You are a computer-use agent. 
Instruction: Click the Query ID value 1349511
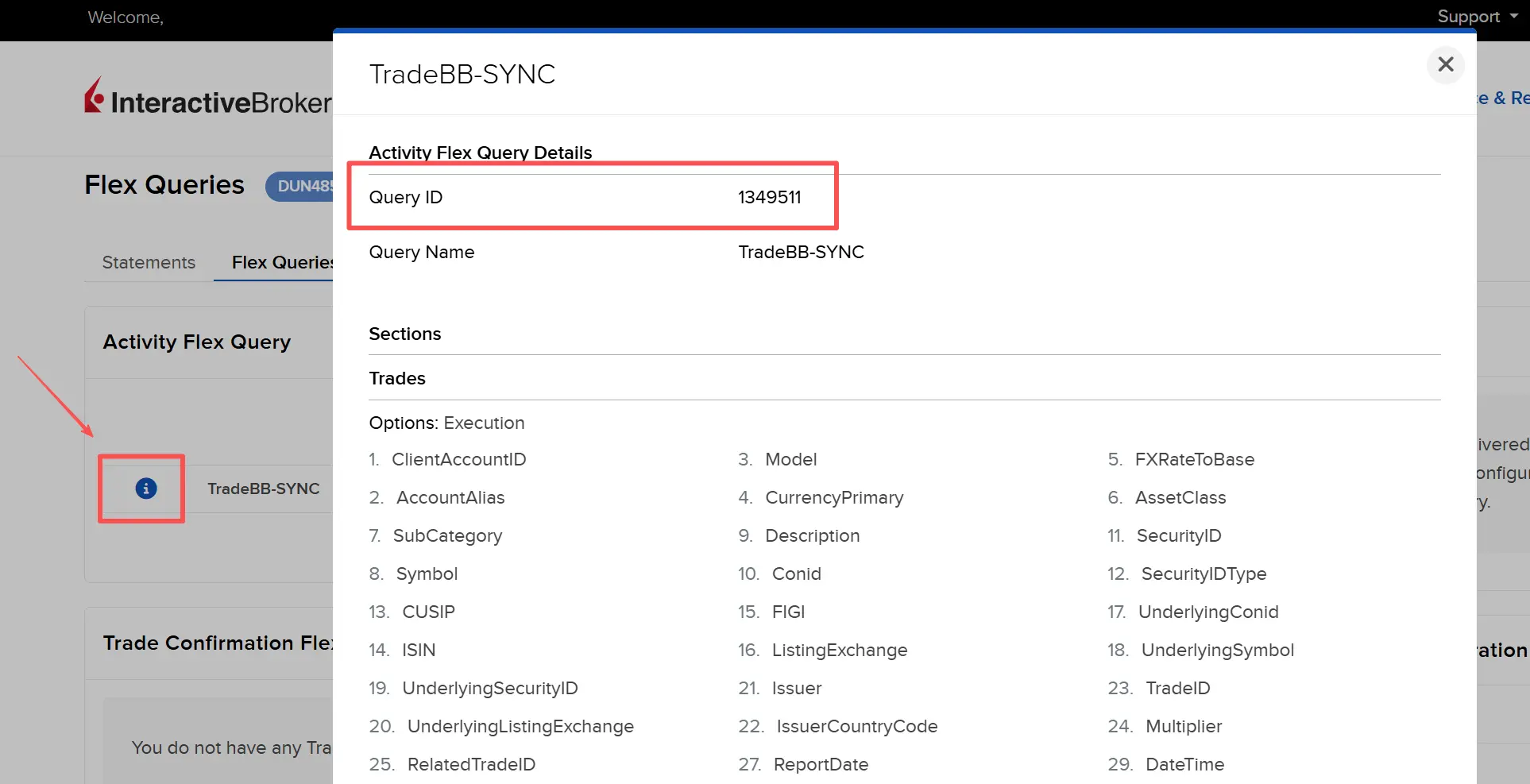[x=769, y=197]
